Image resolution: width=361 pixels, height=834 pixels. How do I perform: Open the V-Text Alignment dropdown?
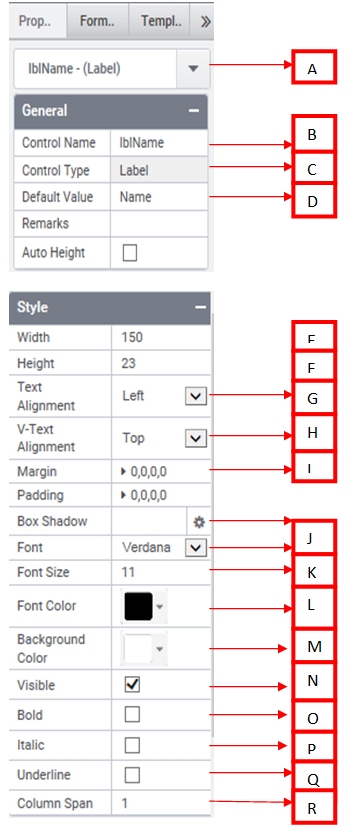click(x=196, y=438)
